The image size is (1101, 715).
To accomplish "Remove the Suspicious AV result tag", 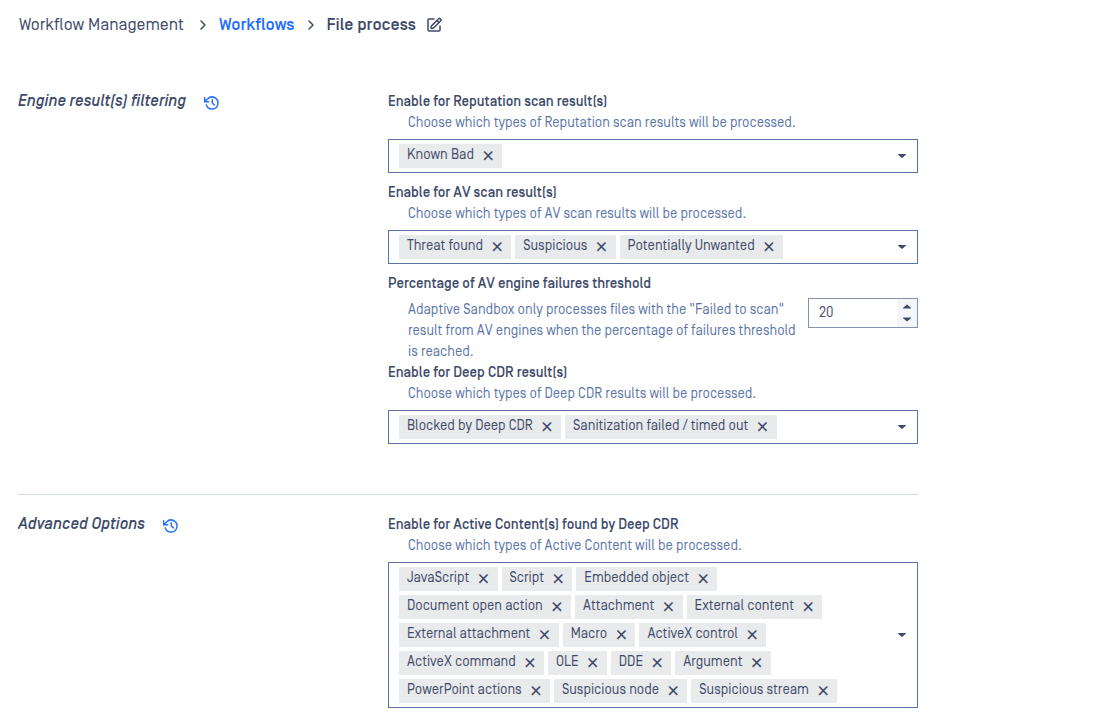I will tap(601, 247).
